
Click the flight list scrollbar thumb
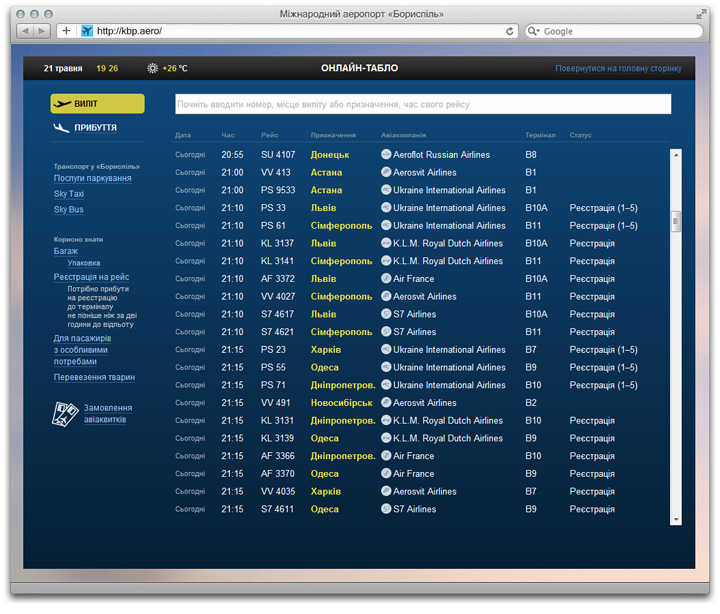(676, 222)
